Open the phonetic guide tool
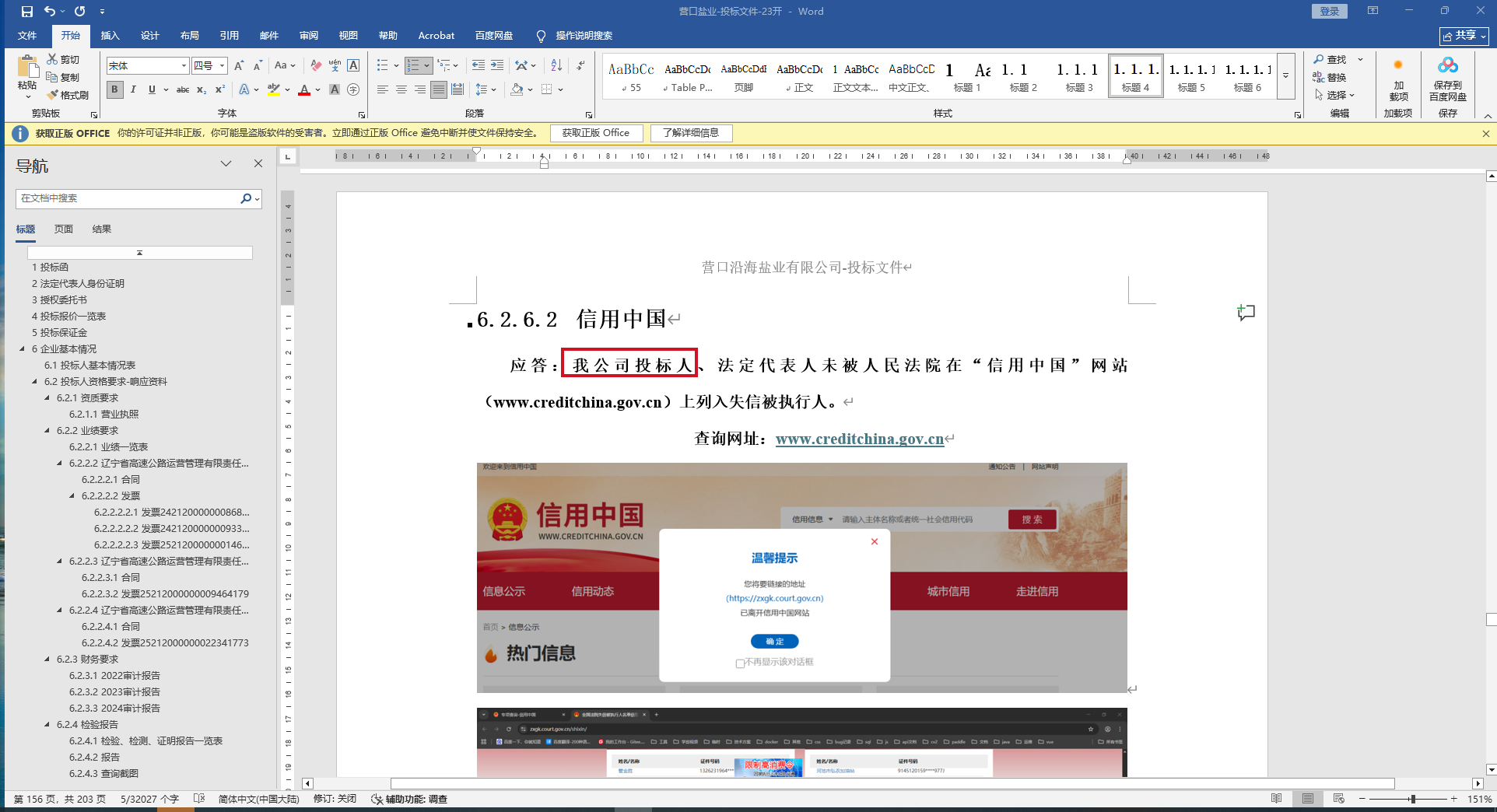Viewport: 1497px width, 812px height. (335, 65)
